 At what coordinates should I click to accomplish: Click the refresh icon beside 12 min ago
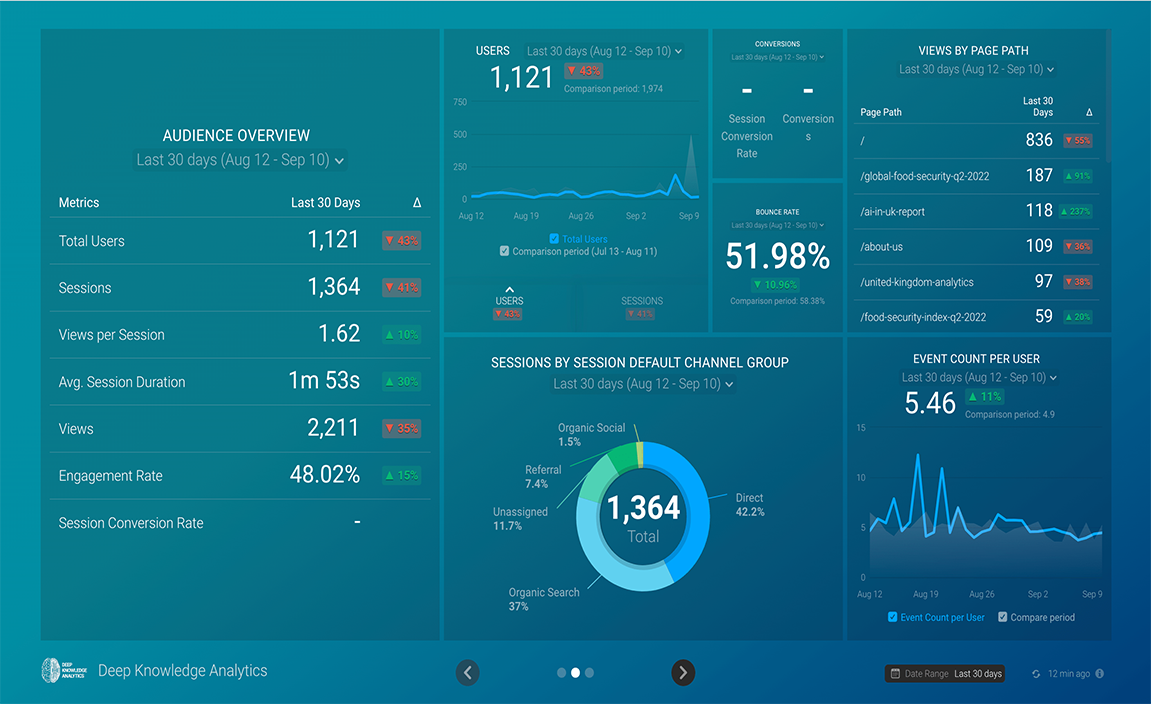point(1036,674)
